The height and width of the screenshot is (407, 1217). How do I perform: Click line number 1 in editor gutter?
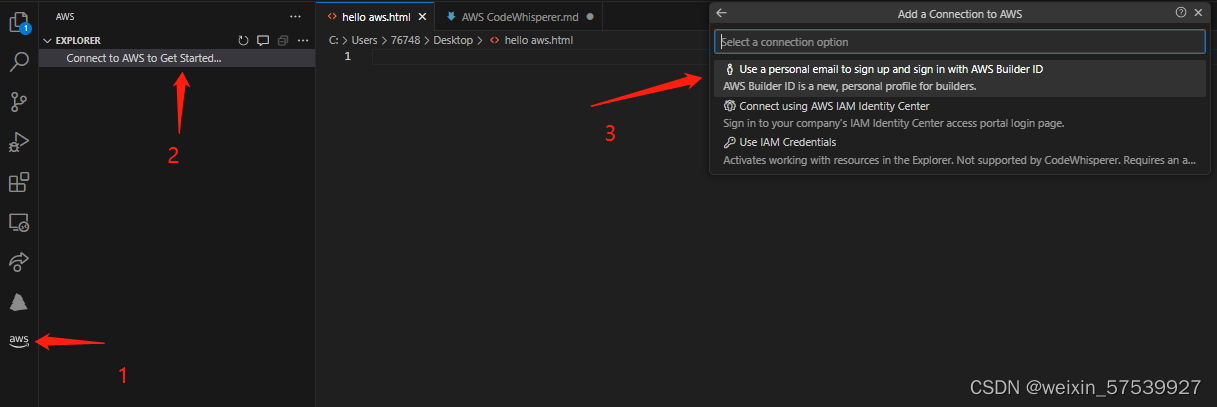coord(347,57)
